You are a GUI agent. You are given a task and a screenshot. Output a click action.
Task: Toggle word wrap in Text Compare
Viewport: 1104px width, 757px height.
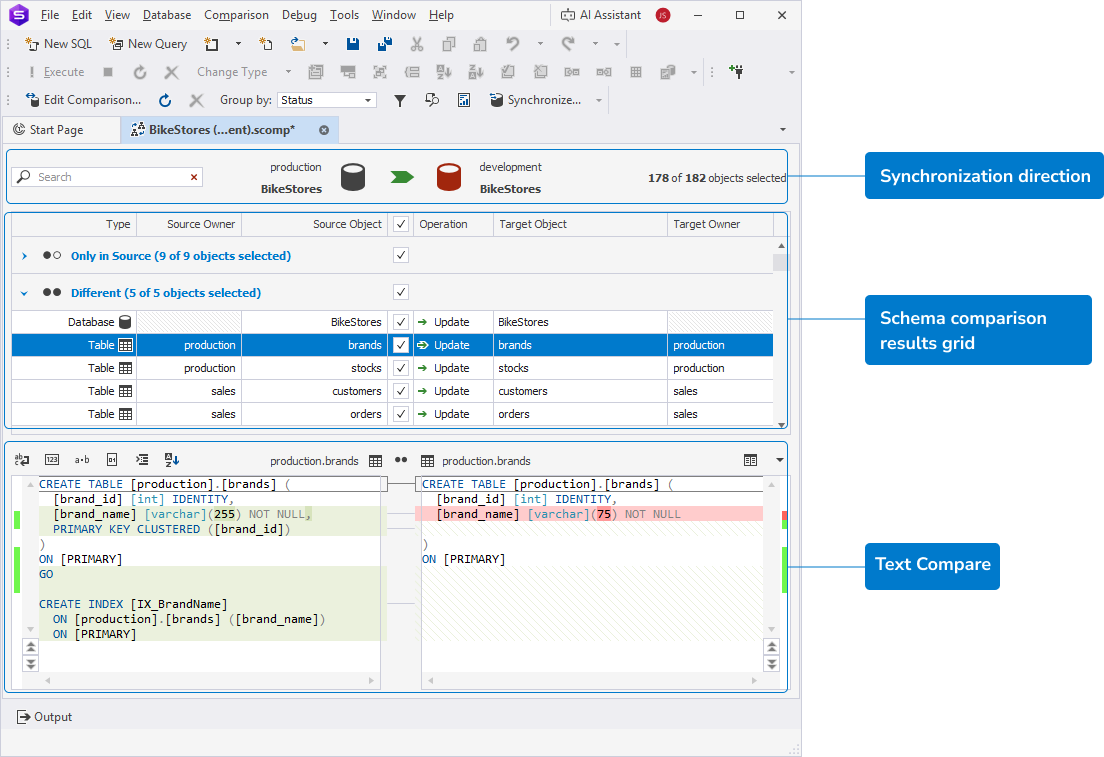pos(22,459)
